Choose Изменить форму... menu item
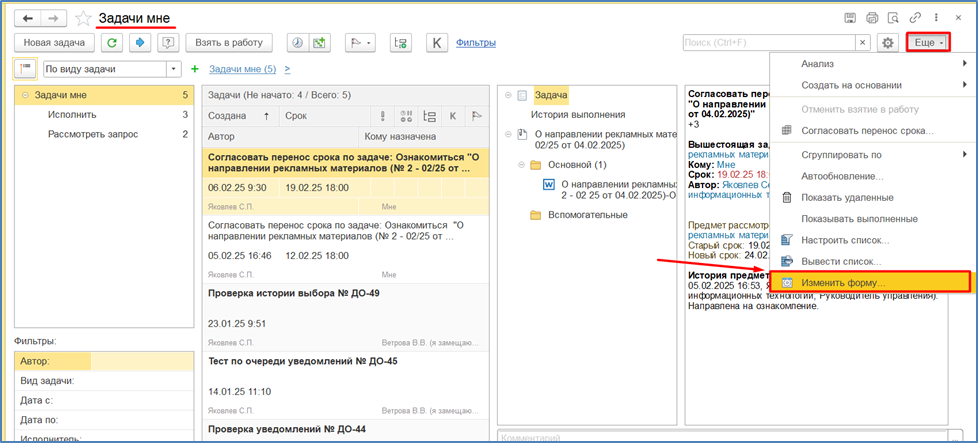Image resolution: width=978 pixels, height=443 pixels. [x=870, y=282]
